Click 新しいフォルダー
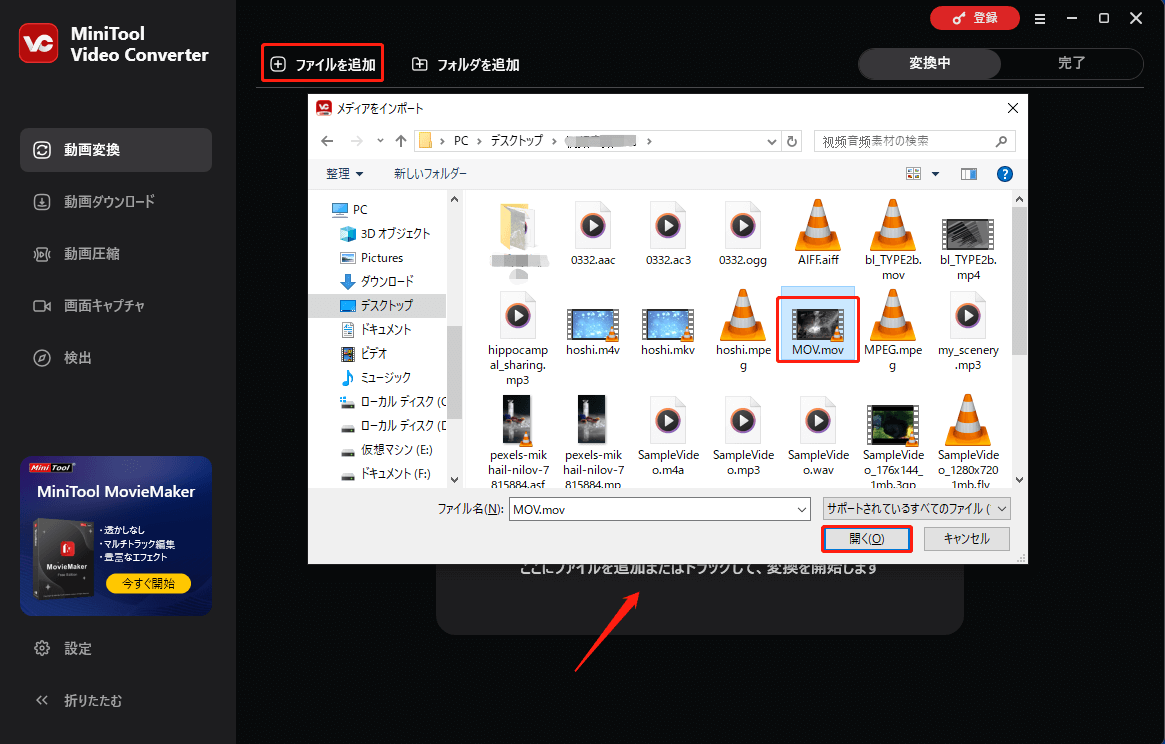 point(430,174)
